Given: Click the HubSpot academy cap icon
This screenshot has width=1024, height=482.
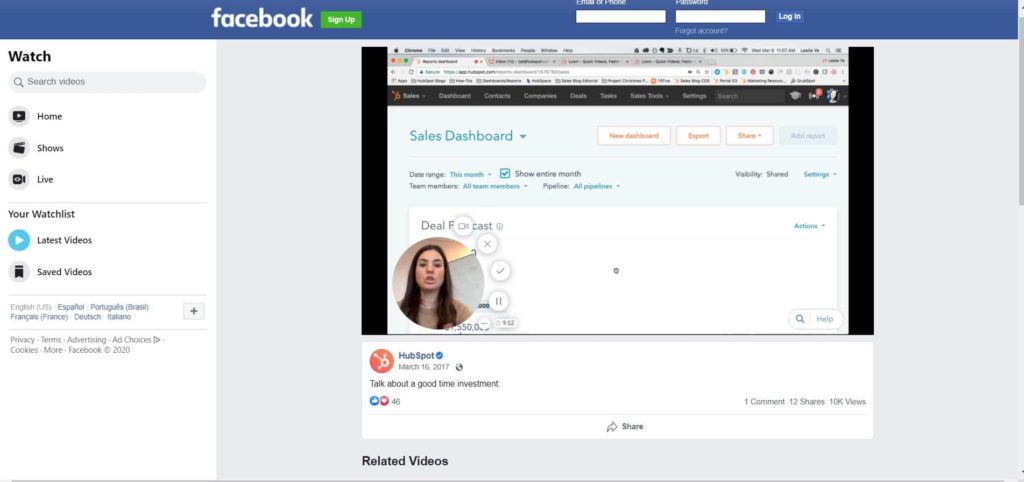Looking at the screenshot, I should (x=795, y=95).
